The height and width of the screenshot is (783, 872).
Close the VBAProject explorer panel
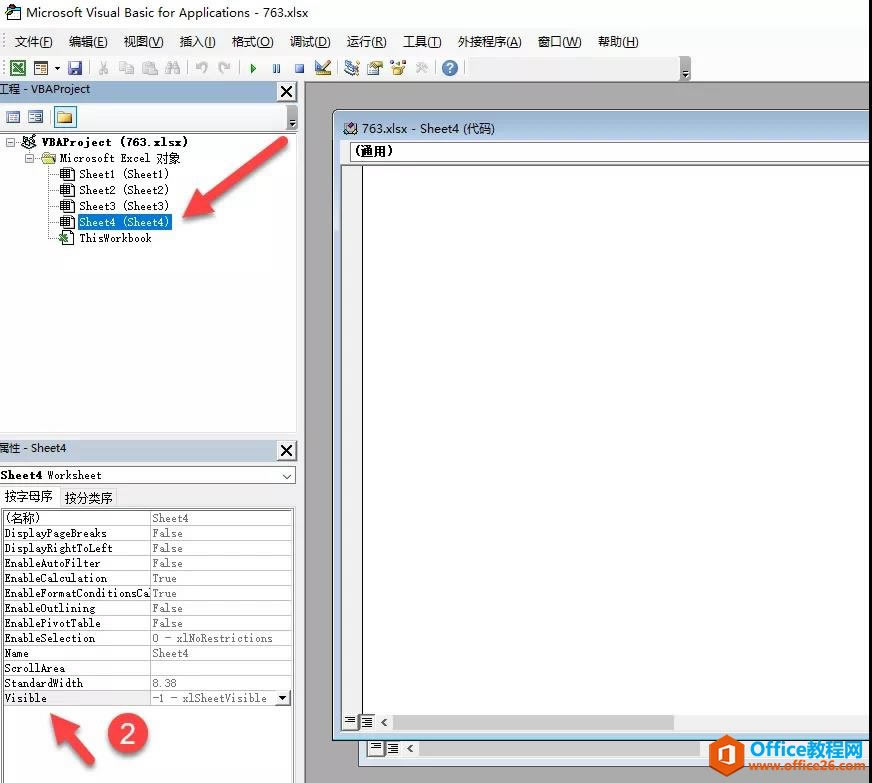(286, 92)
